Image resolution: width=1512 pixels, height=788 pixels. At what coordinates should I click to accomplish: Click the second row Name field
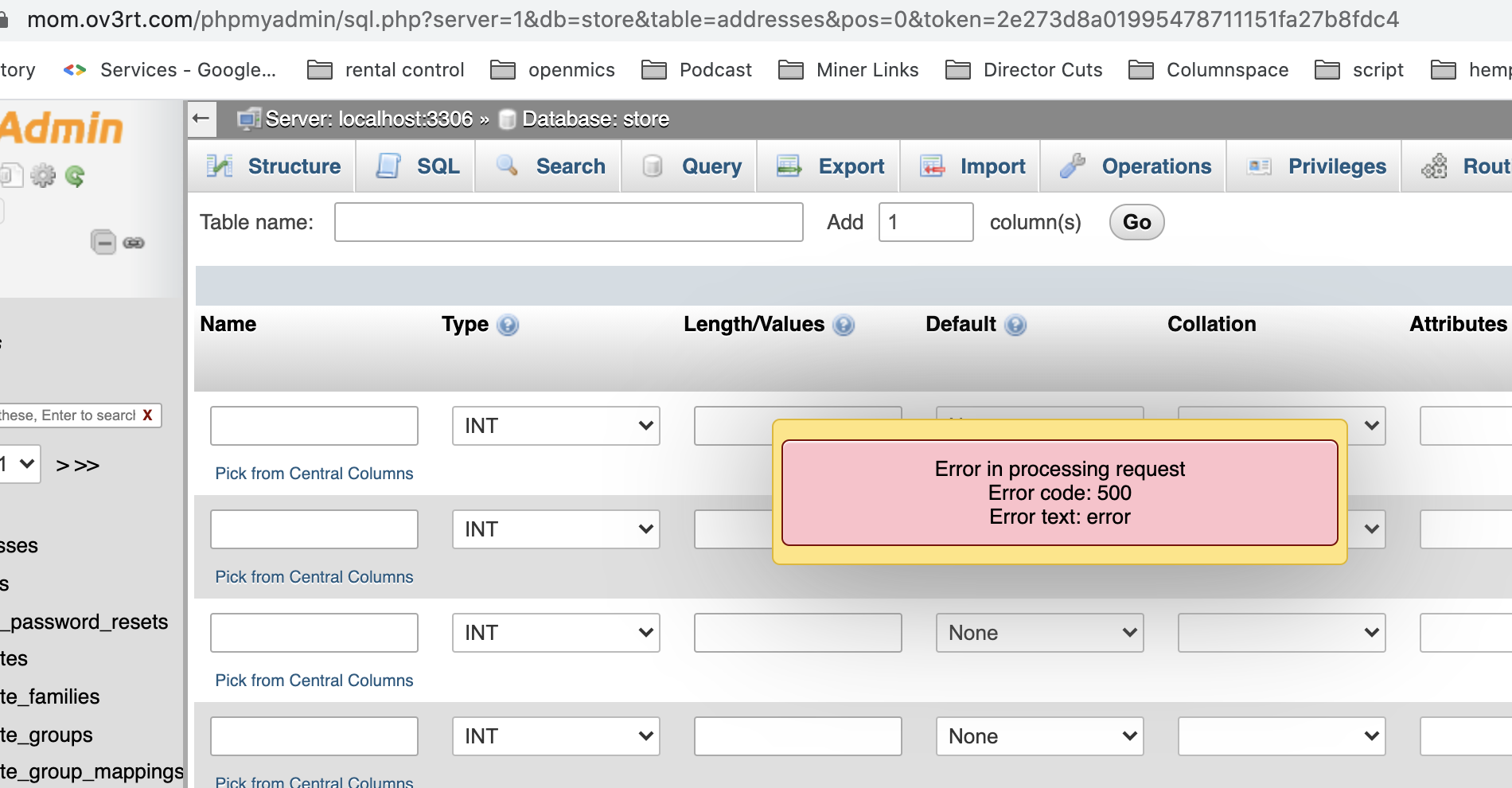(314, 529)
